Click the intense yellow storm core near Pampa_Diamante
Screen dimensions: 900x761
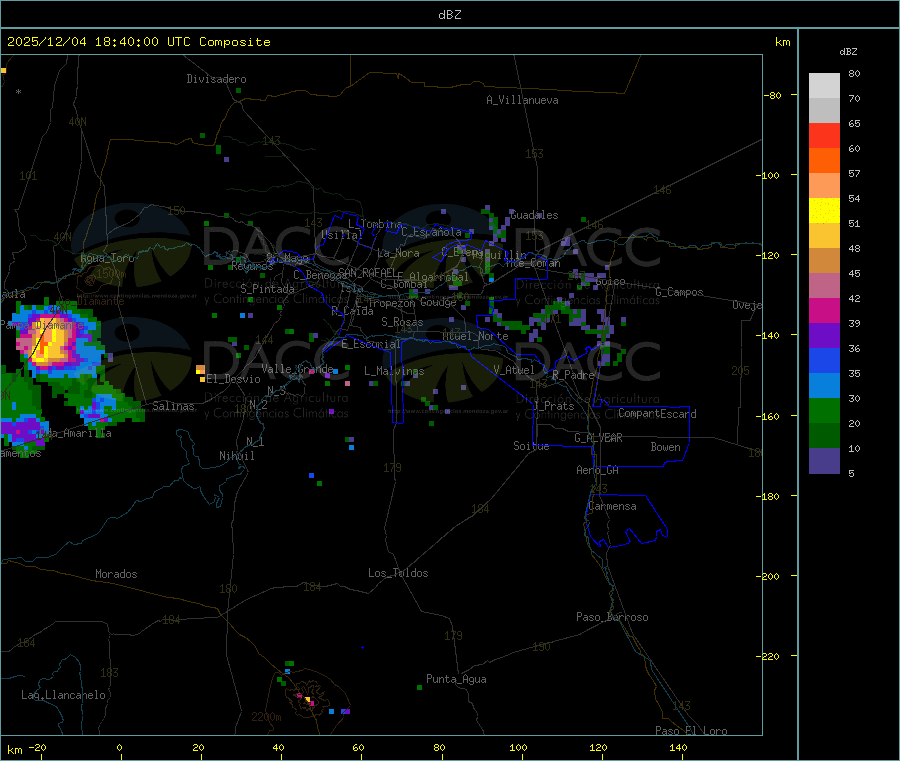pyautogui.click(x=52, y=344)
